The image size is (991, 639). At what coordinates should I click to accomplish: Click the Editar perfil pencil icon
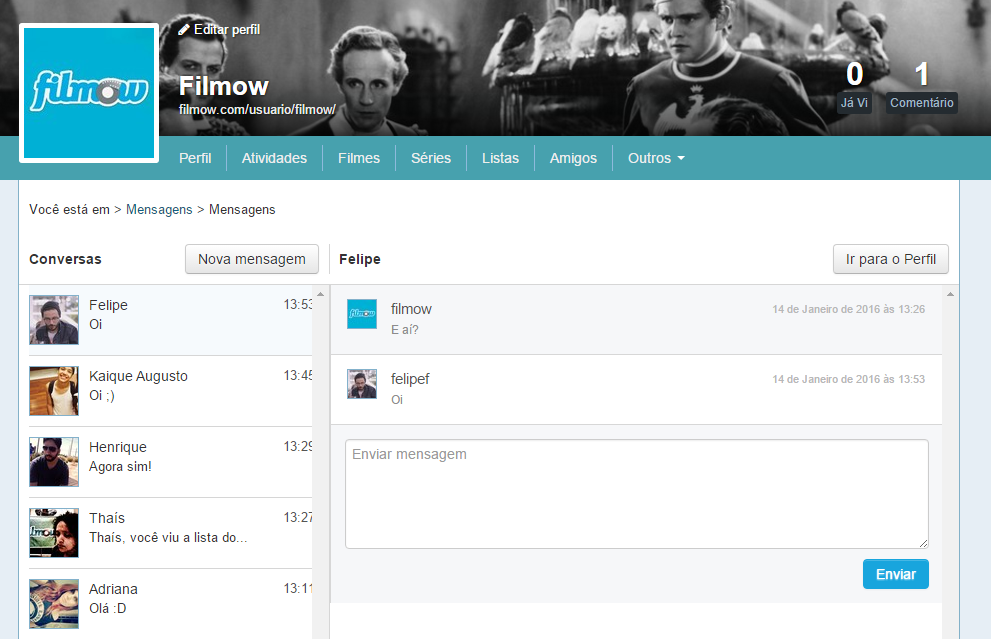[x=184, y=30]
